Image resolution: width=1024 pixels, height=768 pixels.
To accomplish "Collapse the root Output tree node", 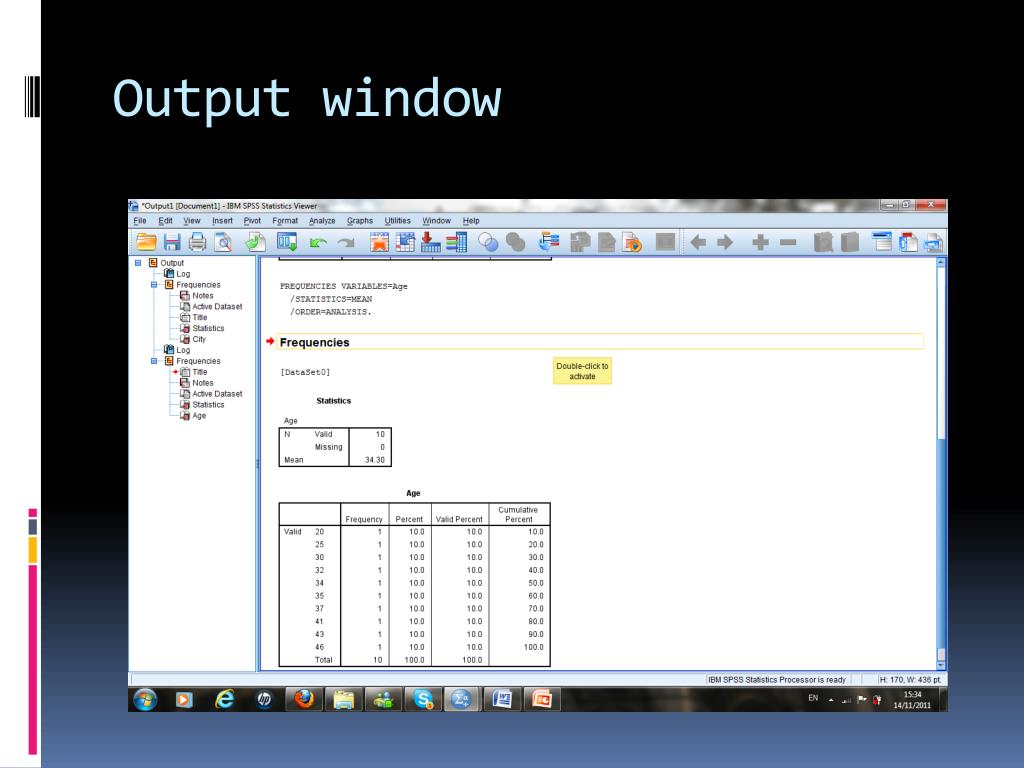I will pyautogui.click(x=138, y=263).
